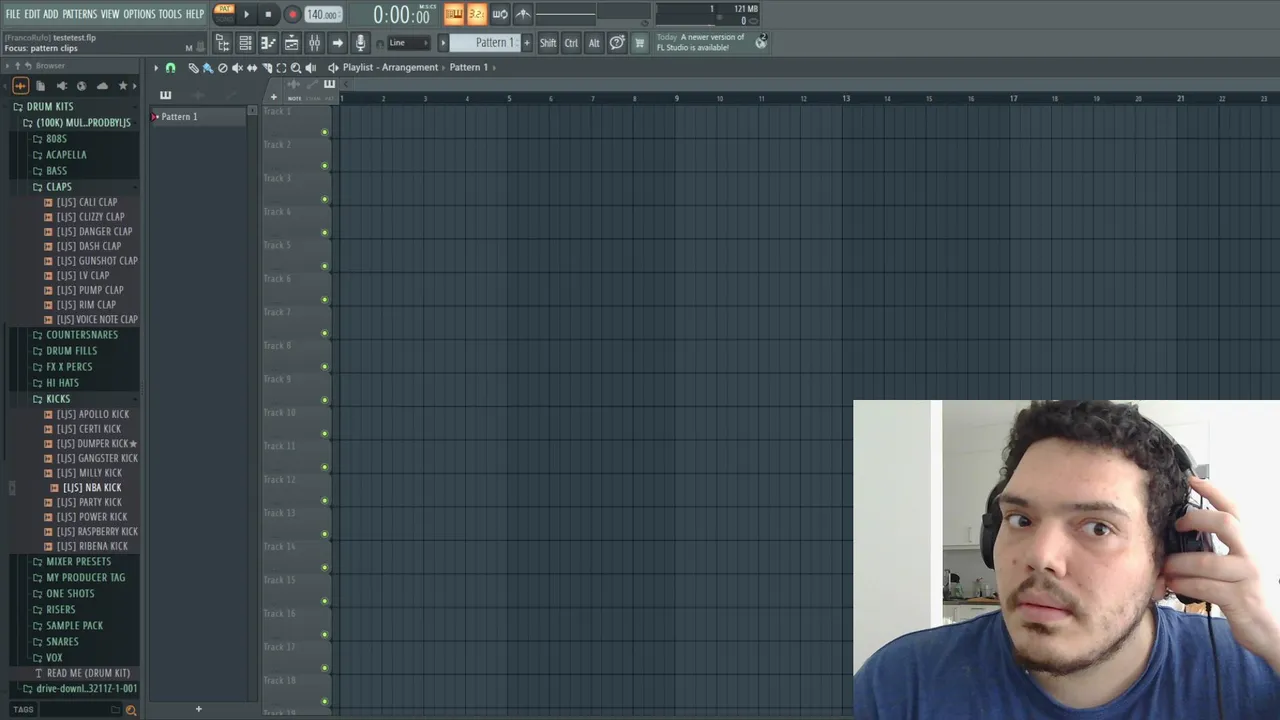Image resolution: width=1280 pixels, height=720 pixels.
Task: Mute Track 10 with its green dot
Action: (x=324, y=433)
